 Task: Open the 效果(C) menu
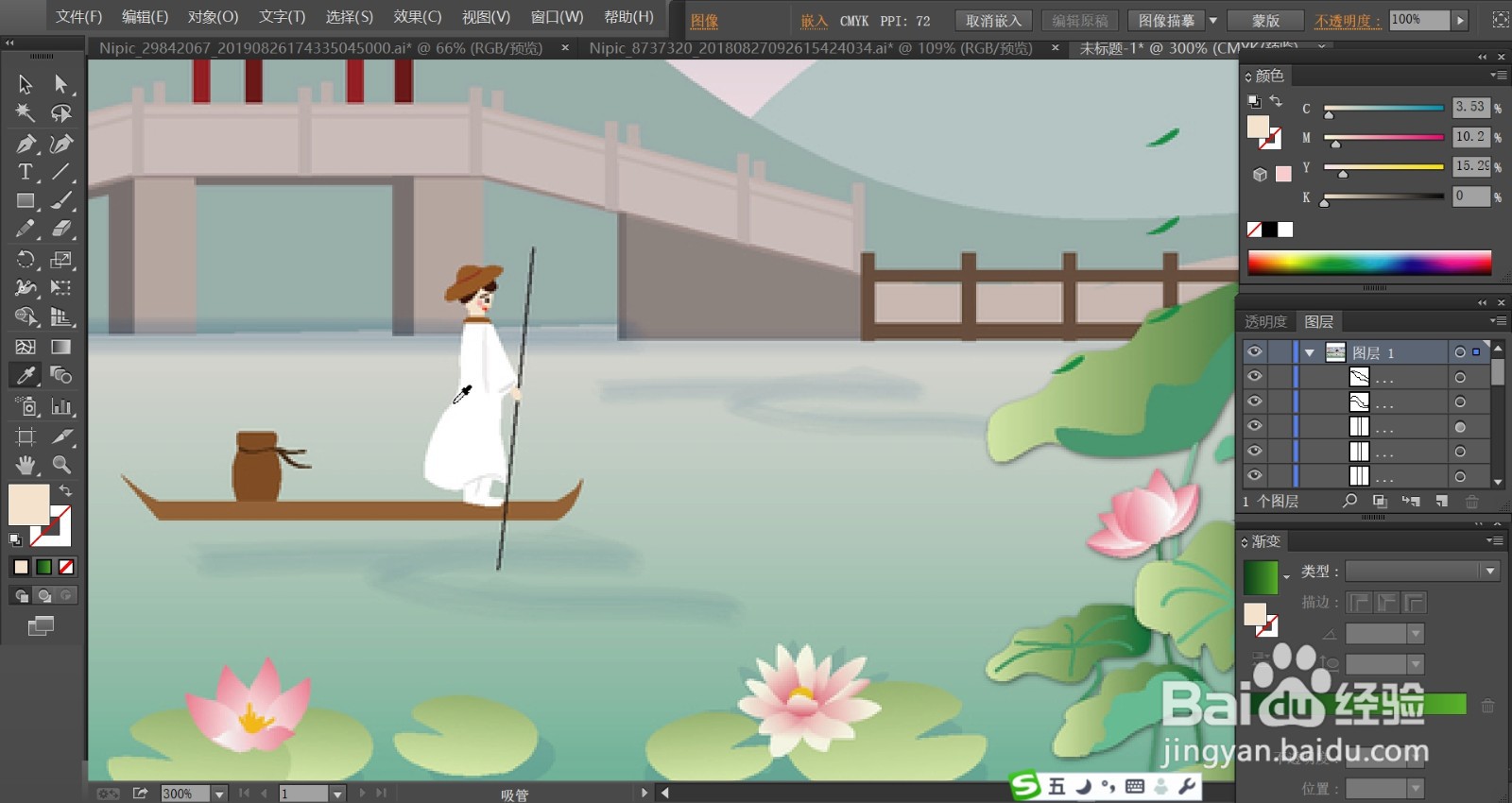click(418, 17)
